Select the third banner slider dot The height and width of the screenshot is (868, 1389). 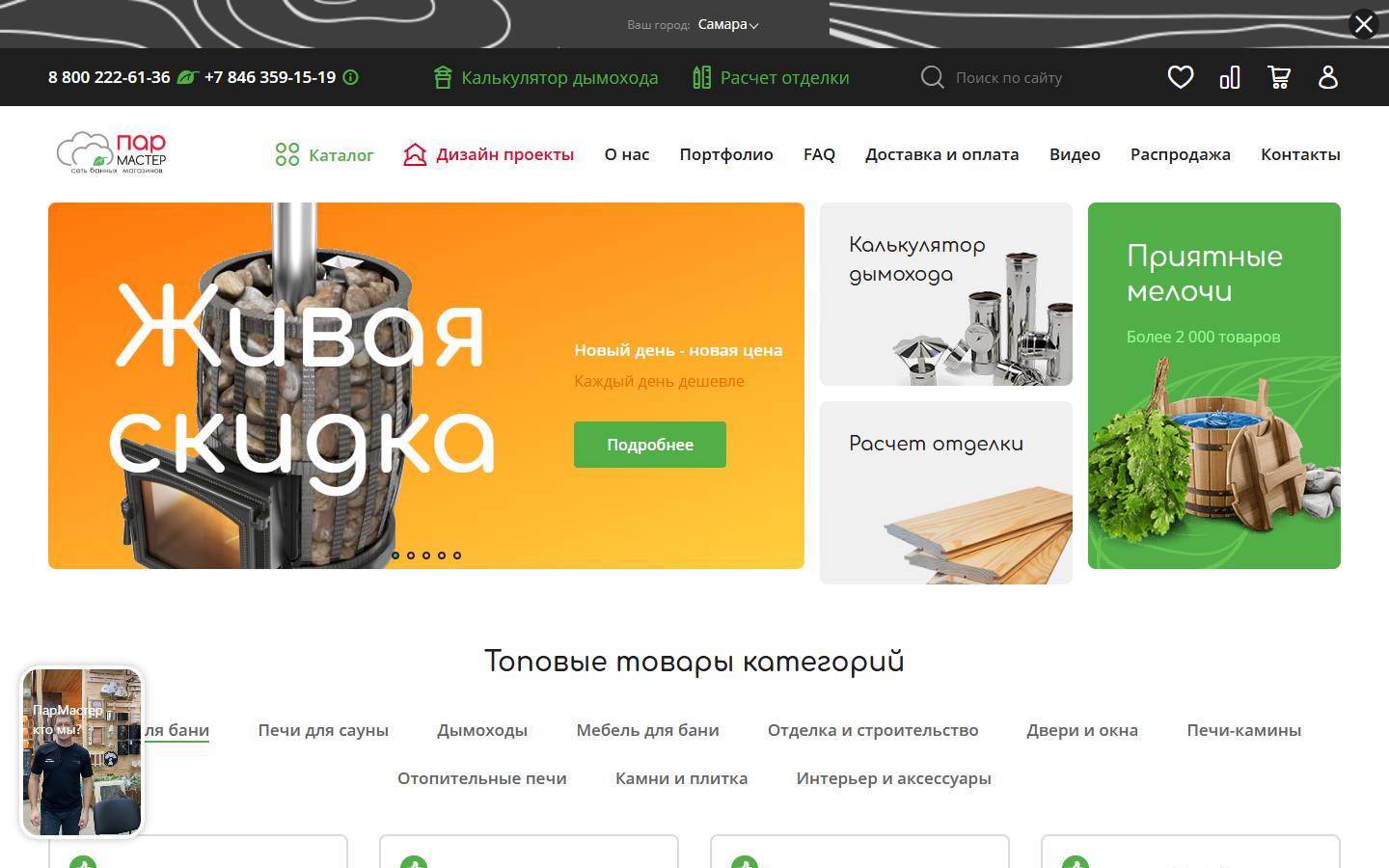[x=426, y=556]
